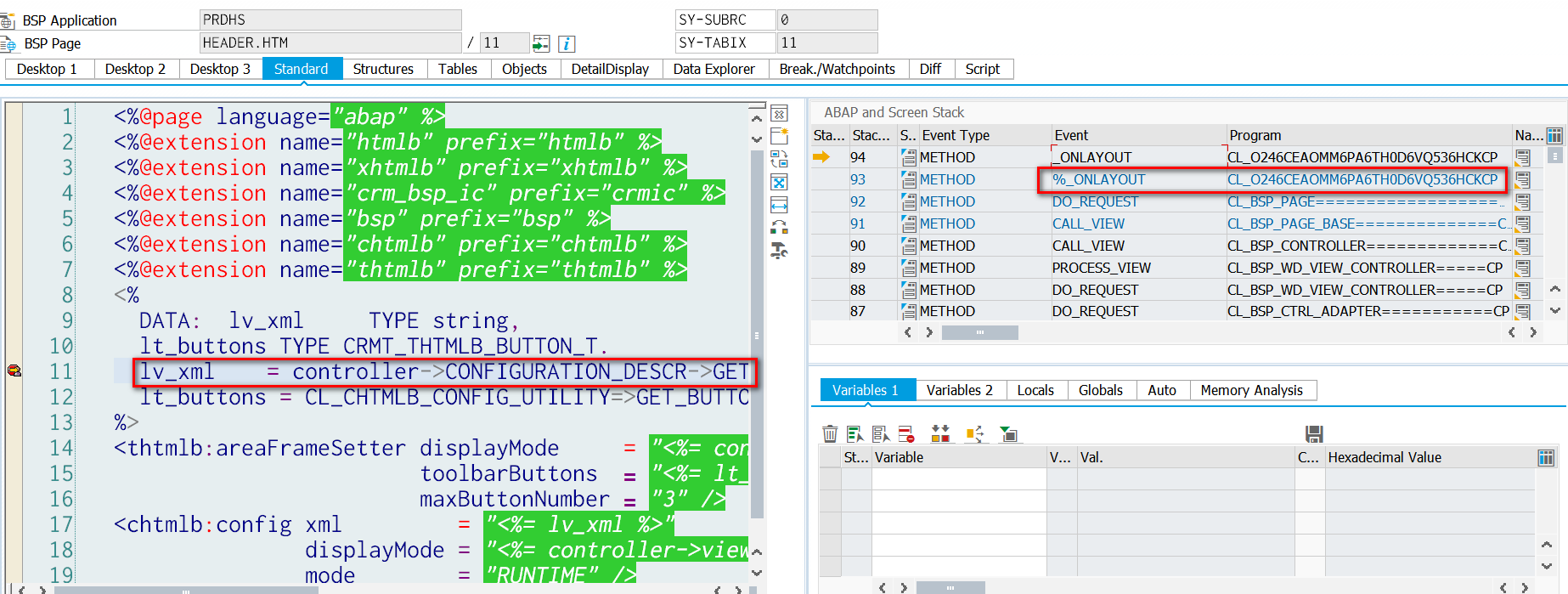The height and width of the screenshot is (594, 1568).
Task: Click the floppy disk save icon above variables table
Action: tap(1314, 434)
